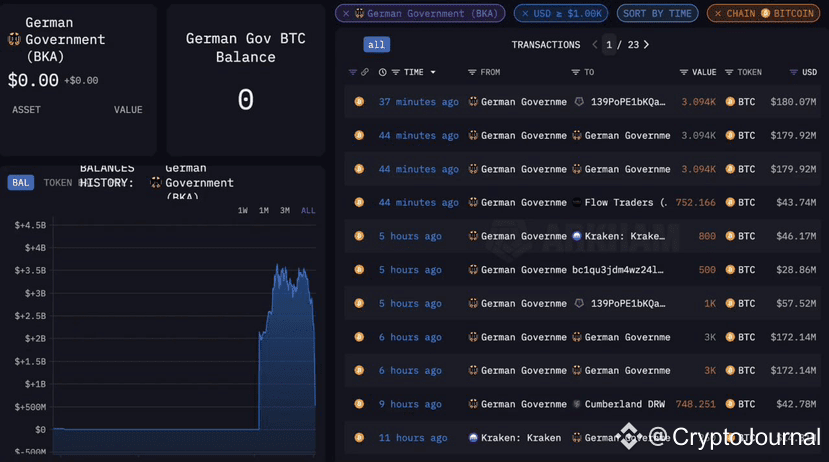Open the bc1qu3jdm4wz24l address link
Viewport: 829px width, 462px height.
(618, 270)
